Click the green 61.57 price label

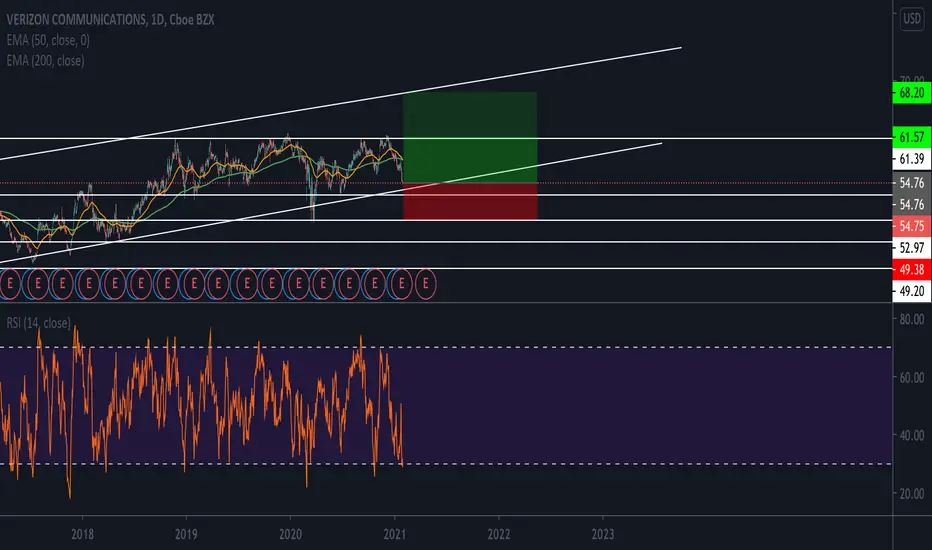tap(912, 137)
